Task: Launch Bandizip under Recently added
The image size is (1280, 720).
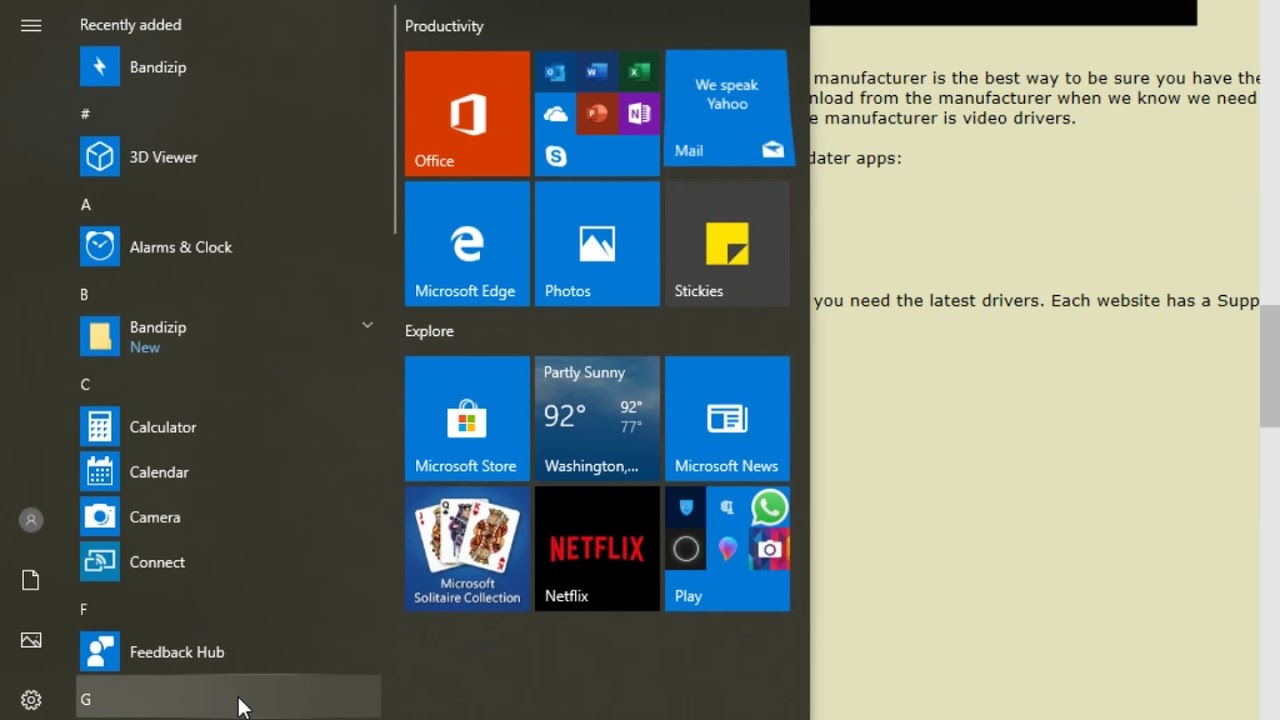Action: 228,67
